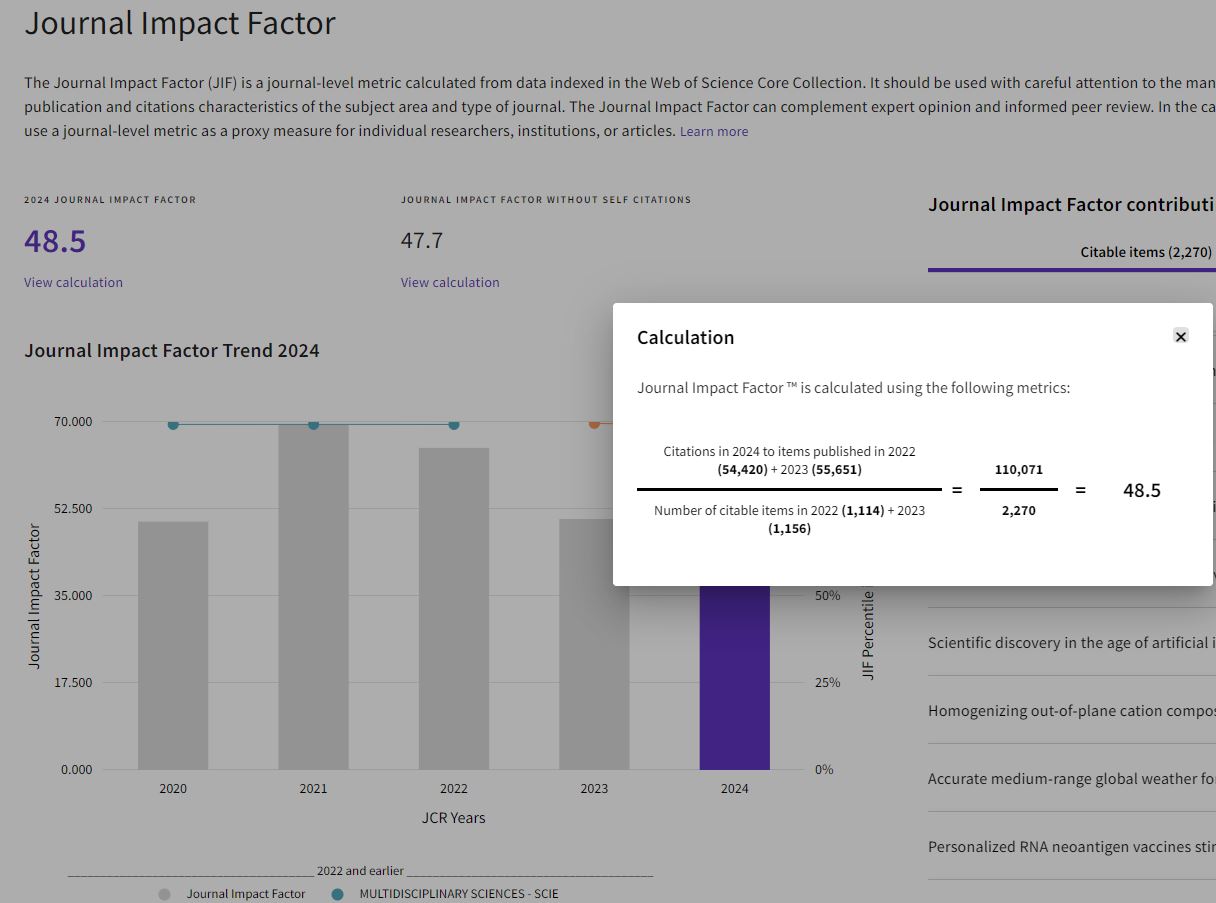Click the teal percentile marker above 2021
This screenshot has width=1216, height=903.
point(313,424)
